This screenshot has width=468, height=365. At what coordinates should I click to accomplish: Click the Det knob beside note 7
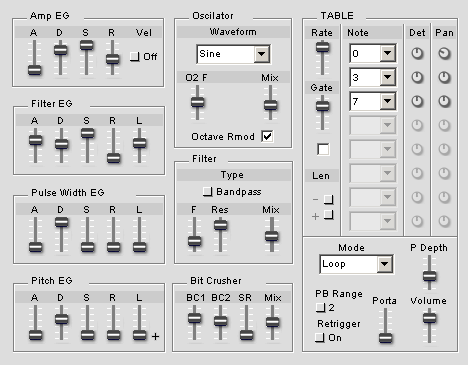pos(417,101)
